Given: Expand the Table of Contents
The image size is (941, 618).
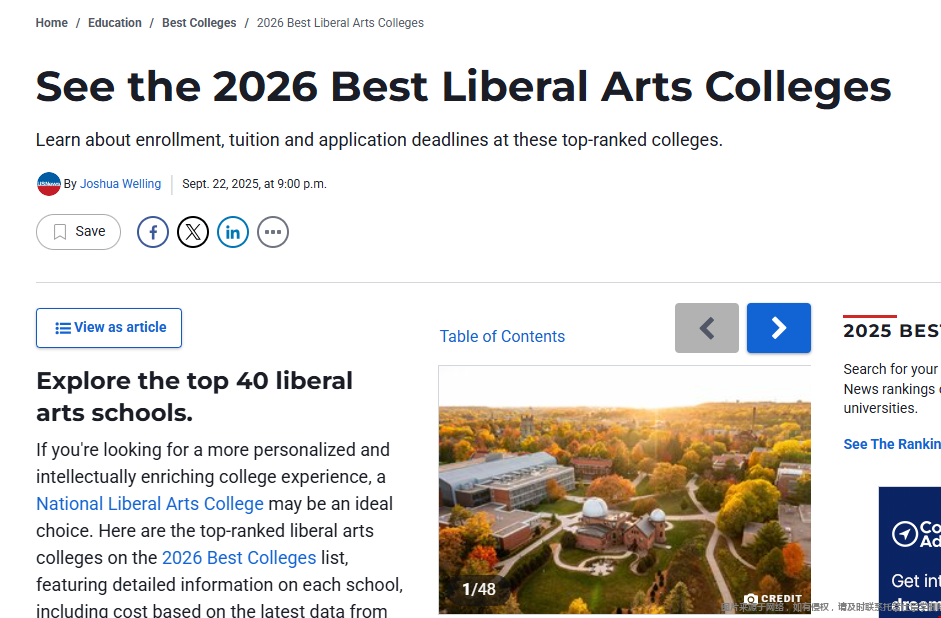Looking at the screenshot, I should click(x=502, y=337).
